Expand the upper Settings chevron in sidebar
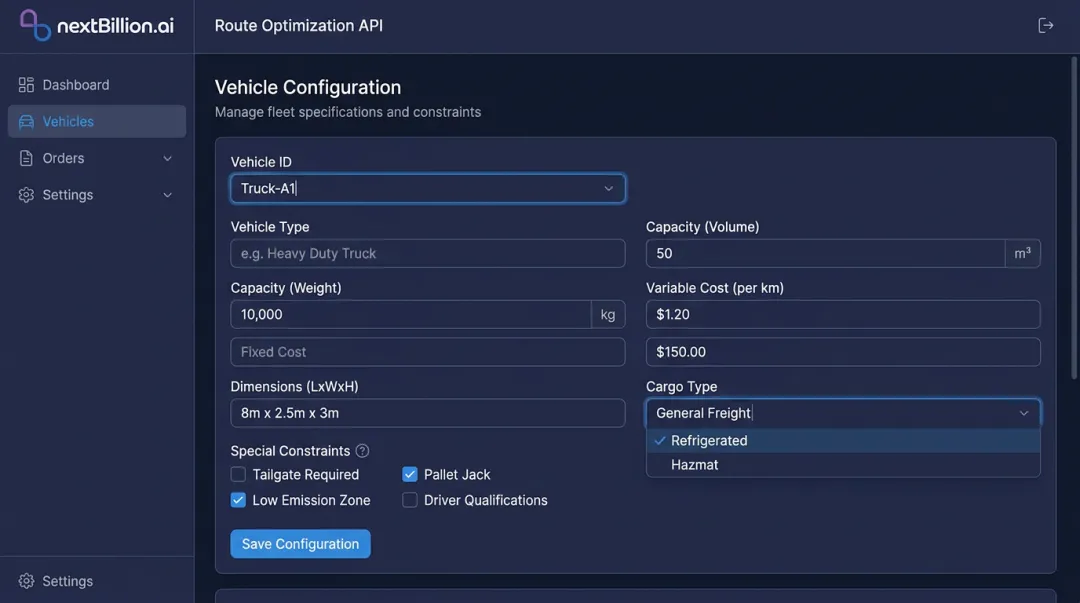This screenshot has height=603, width=1080. [x=167, y=195]
